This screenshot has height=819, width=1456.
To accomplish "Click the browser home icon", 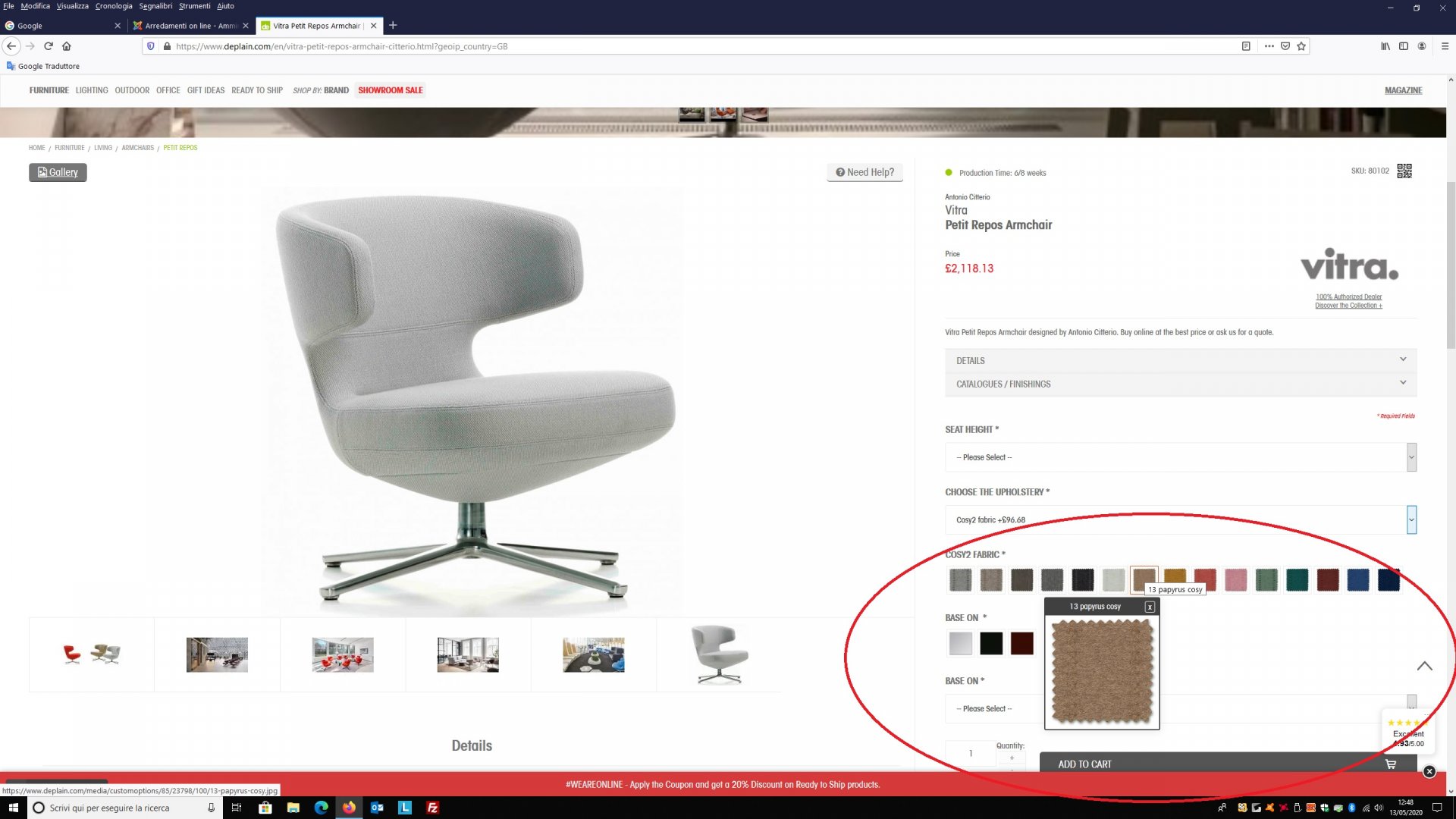I will 67,46.
